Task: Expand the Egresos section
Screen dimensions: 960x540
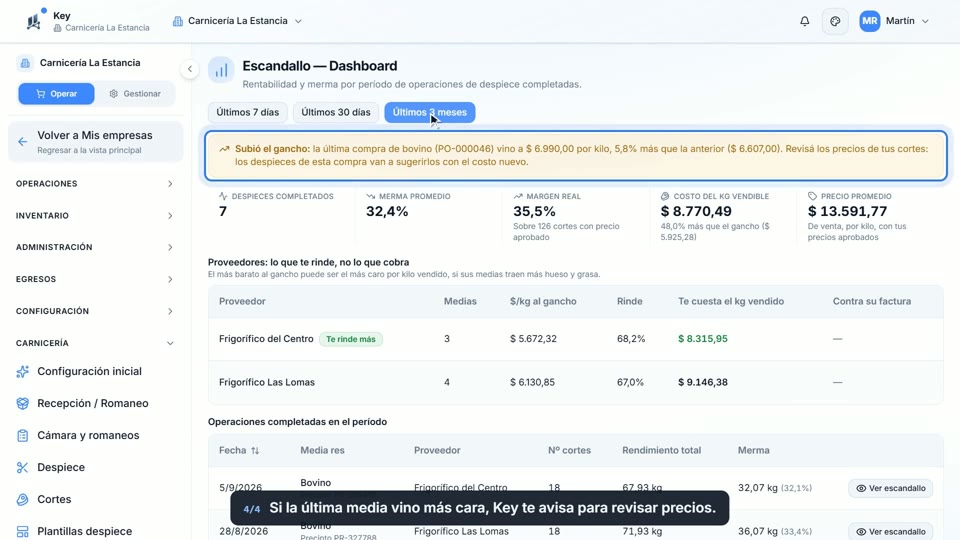Action: [94, 279]
